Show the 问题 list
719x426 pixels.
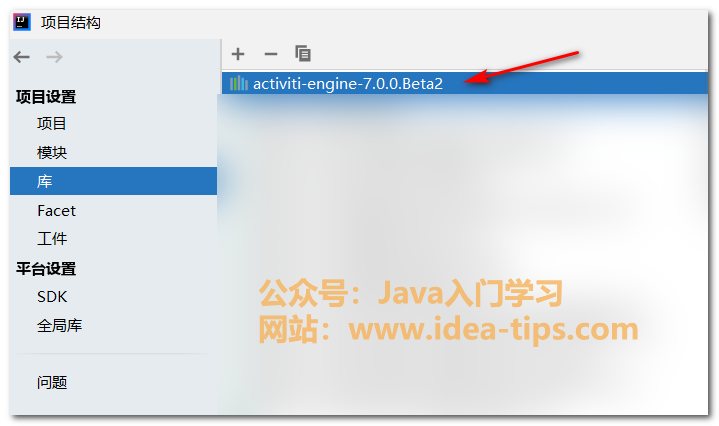coord(52,382)
